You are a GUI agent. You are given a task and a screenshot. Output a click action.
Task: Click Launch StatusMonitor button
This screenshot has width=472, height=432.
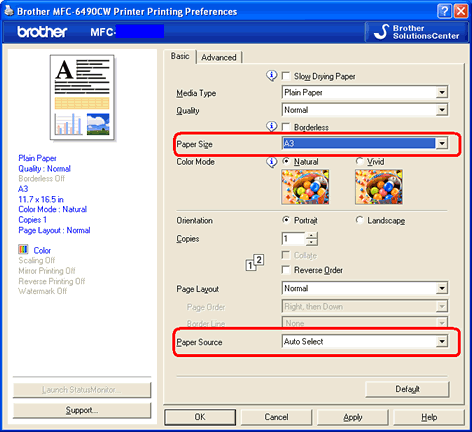click(x=82, y=390)
